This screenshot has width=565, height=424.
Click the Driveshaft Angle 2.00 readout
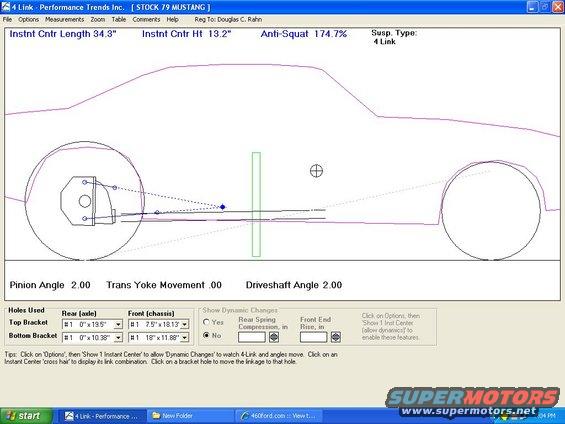pos(294,285)
